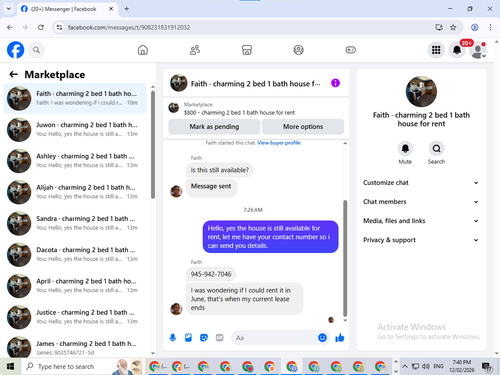Switch to Messenger Facebook browser tab
Image resolution: width=500 pixels, height=375 pixels.
coord(66,9)
